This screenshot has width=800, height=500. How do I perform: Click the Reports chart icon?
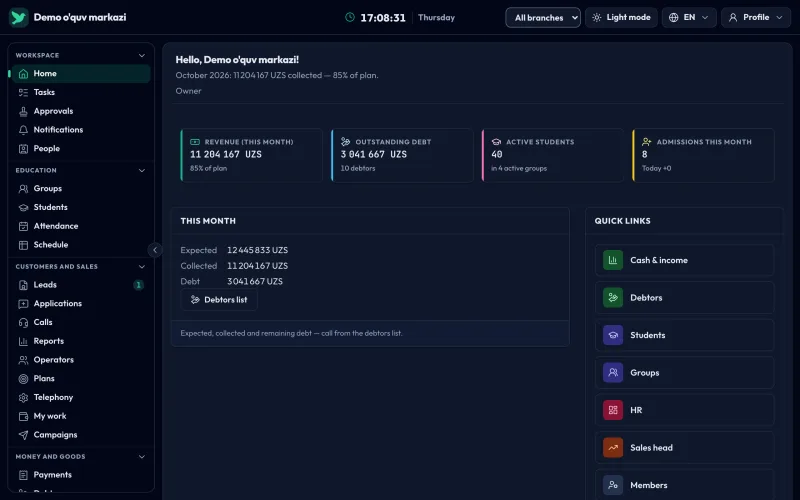tap(23, 341)
